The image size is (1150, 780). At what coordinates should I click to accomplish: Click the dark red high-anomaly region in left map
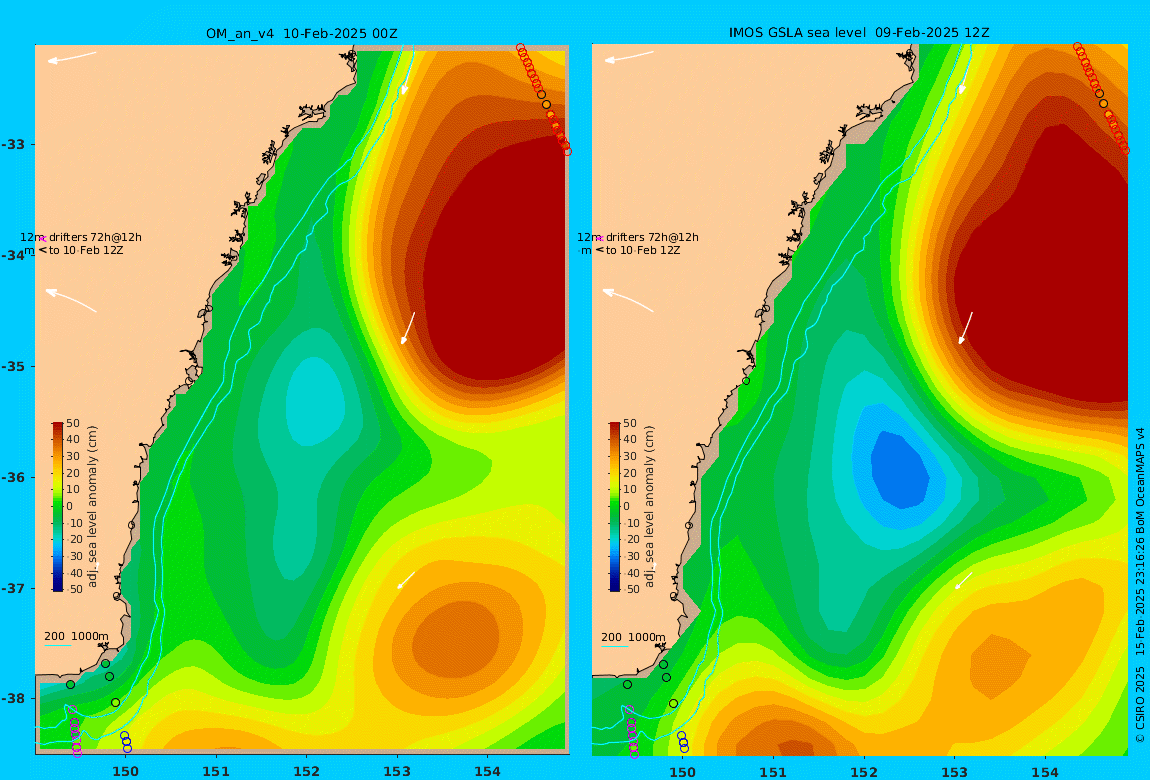click(x=495, y=260)
